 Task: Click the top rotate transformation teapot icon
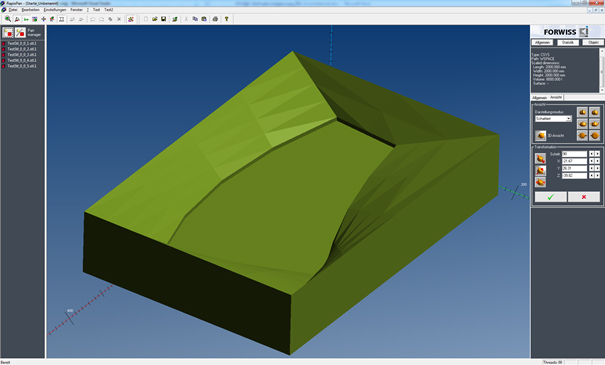(541, 159)
